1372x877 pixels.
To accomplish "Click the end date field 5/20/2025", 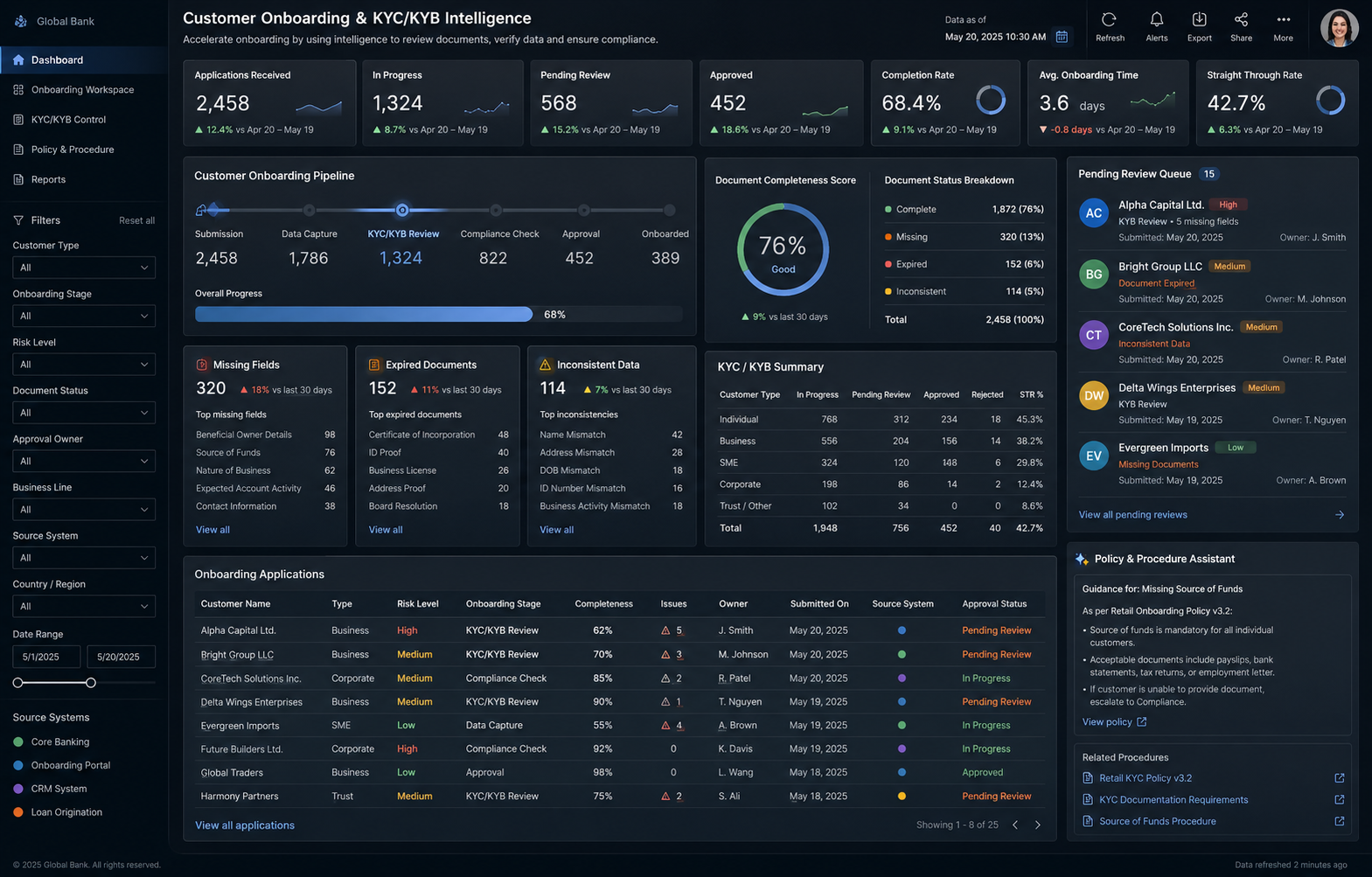I will (122, 657).
